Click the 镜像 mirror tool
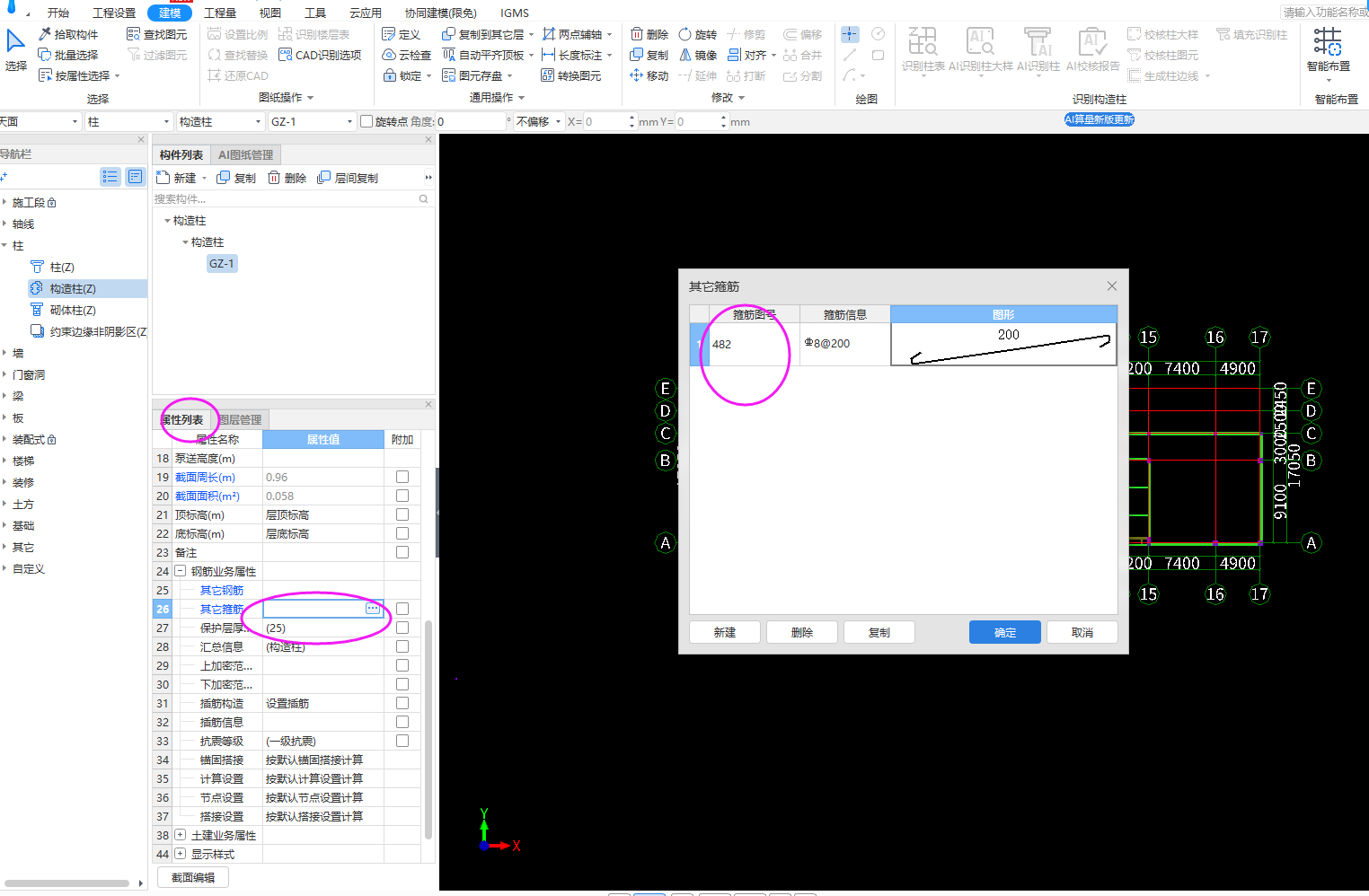This screenshot has height=896, width=1369. pyautogui.click(x=698, y=55)
